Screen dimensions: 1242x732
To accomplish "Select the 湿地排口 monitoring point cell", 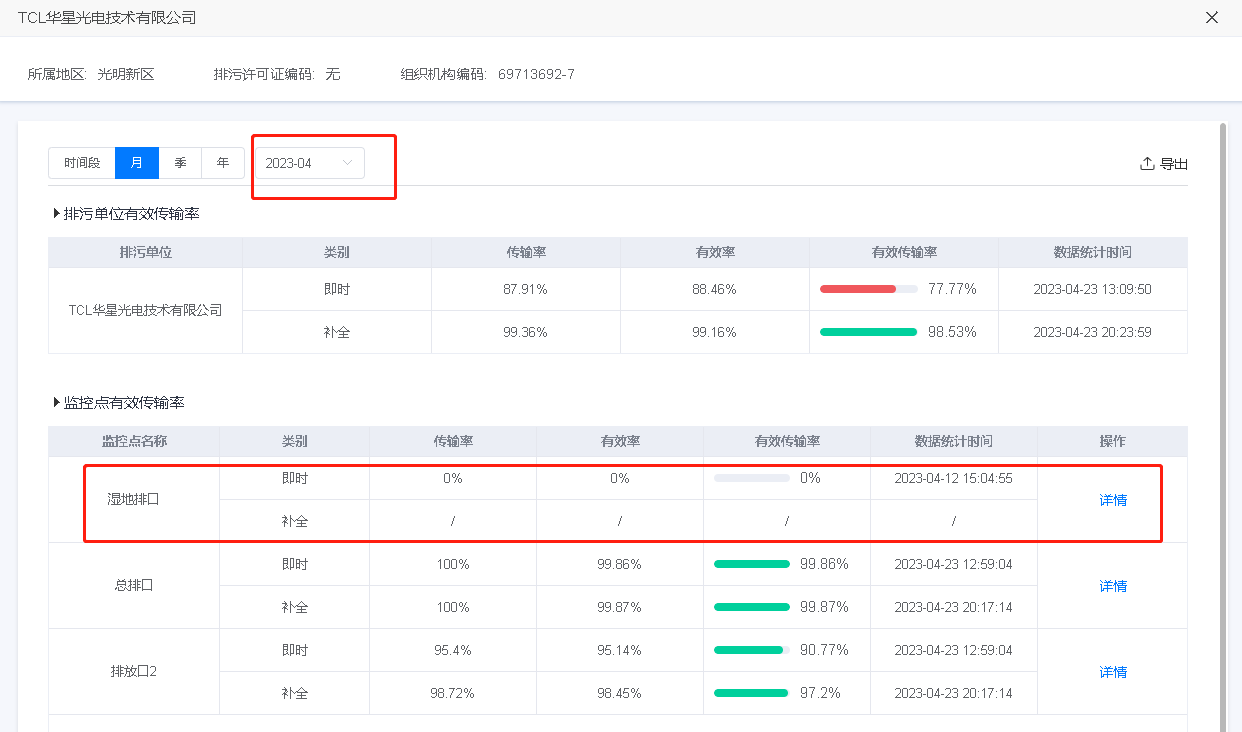I will click(134, 499).
